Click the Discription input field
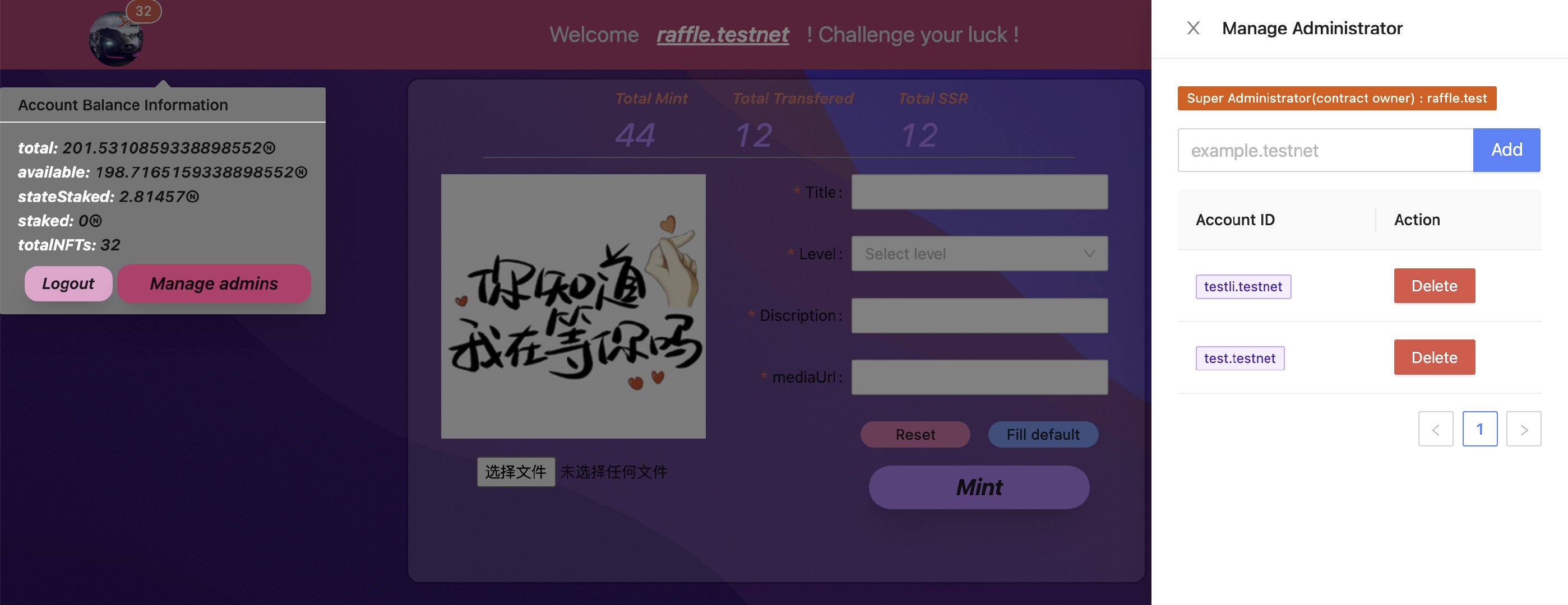The width and height of the screenshot is (1568, 605). click(979, 315)
